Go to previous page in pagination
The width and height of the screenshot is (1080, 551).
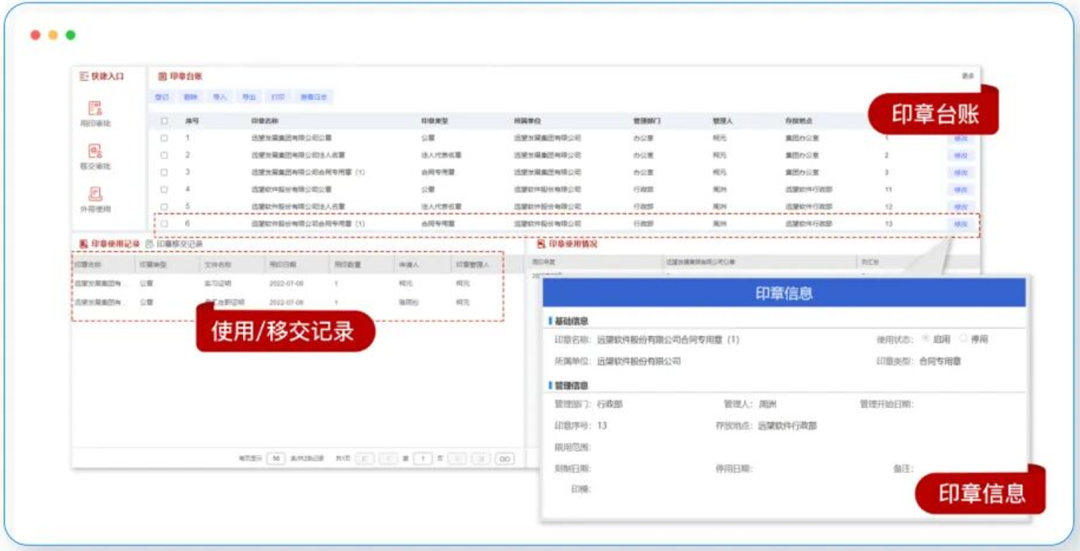[x=388, y=459]
